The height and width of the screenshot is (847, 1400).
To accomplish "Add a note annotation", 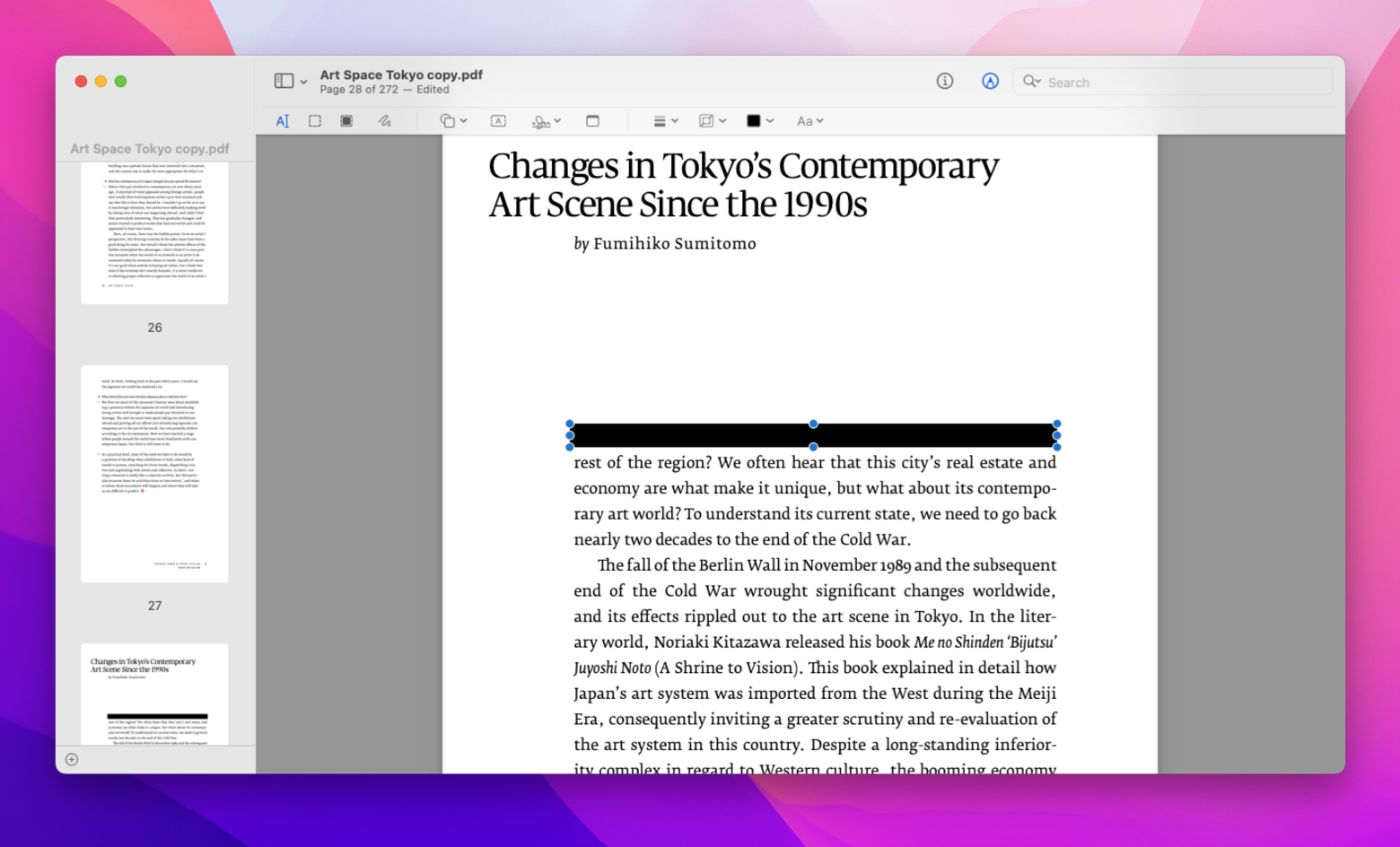I will pos(592,121).
